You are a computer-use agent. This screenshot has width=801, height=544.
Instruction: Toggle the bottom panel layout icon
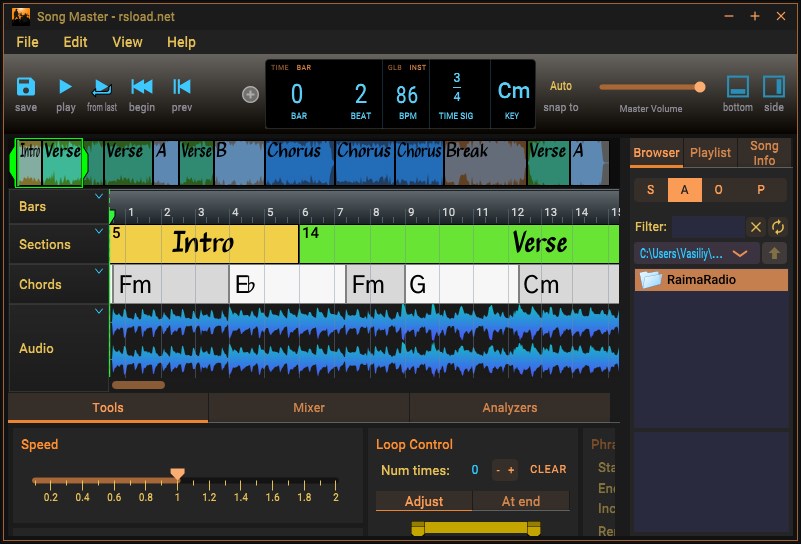pos(738,86)
